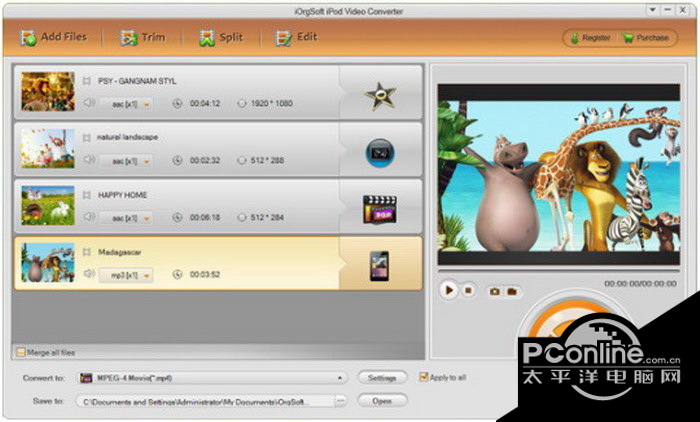
Task: Click the rename icon beside Madagascar
Action: point(87,252)
